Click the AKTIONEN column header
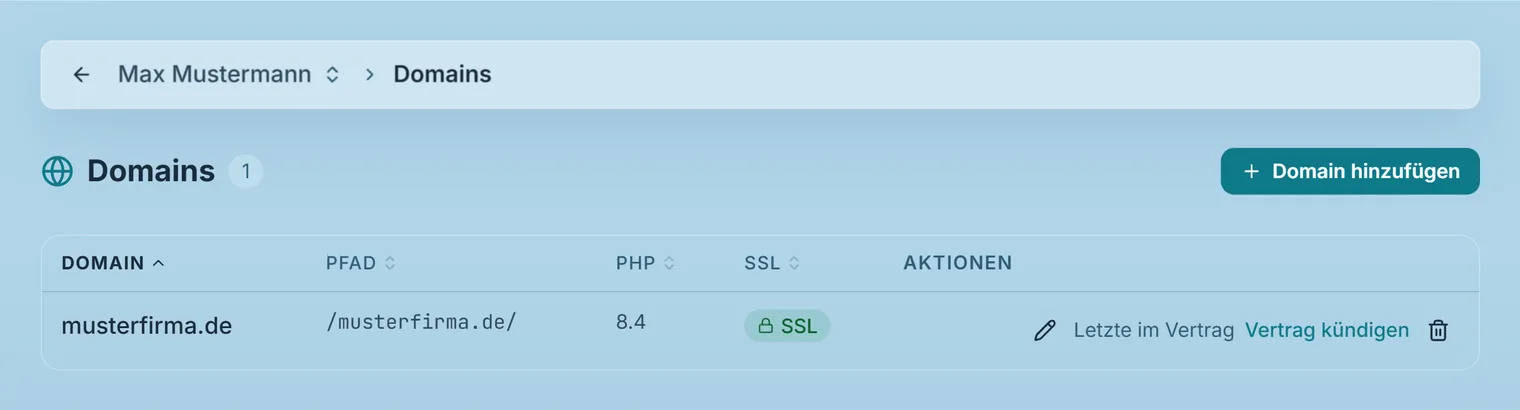 [x=958, y=263]
